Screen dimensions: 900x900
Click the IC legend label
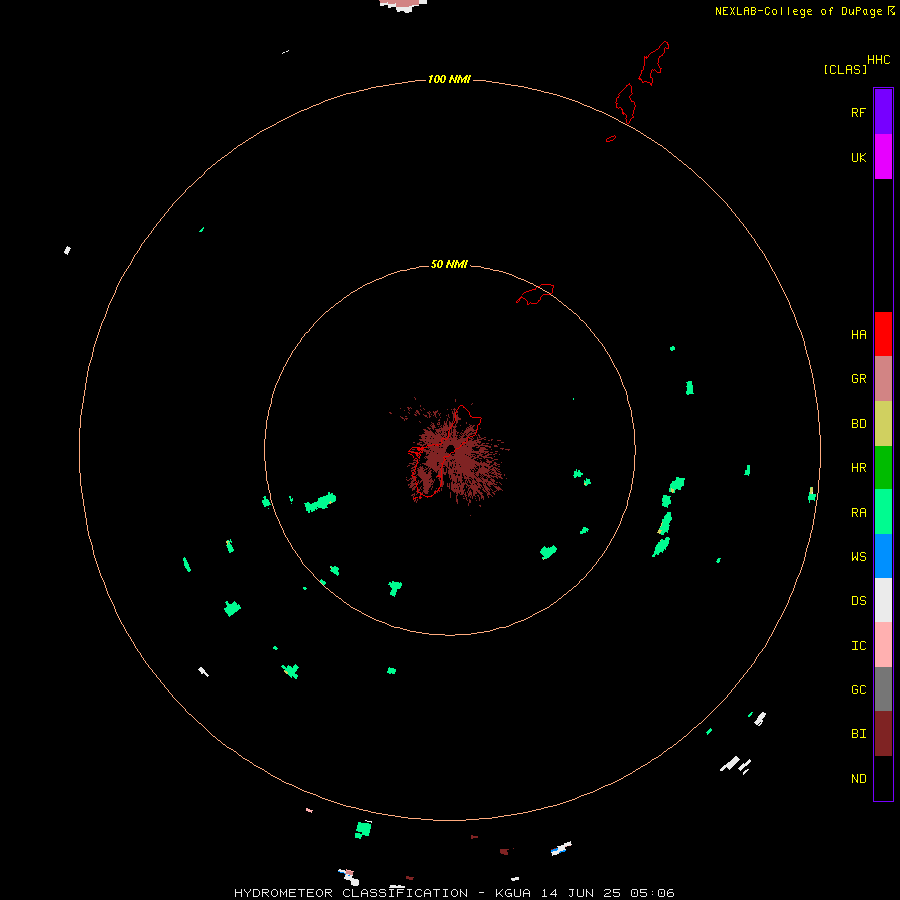click(x=858, y=645)
